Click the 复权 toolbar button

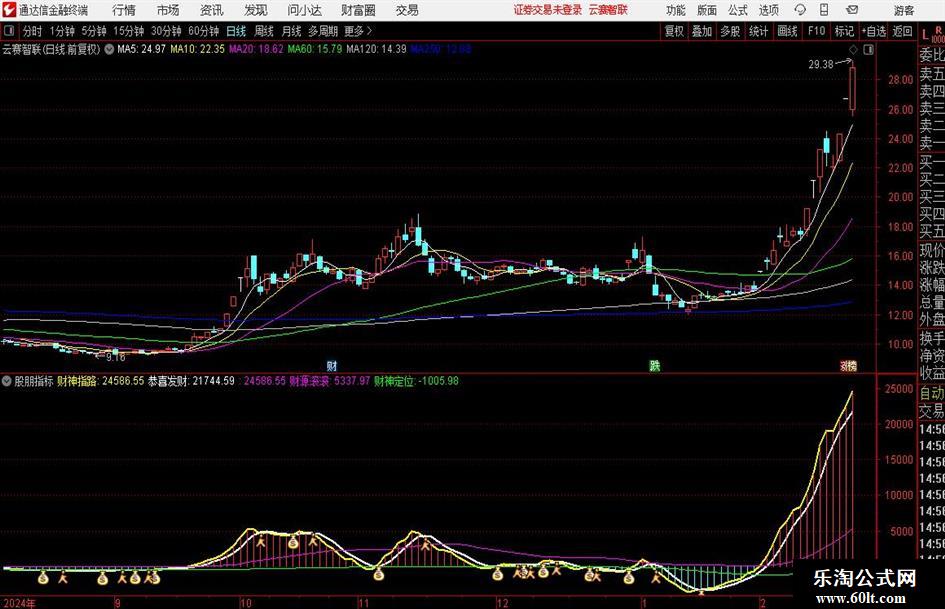[674, 31]
